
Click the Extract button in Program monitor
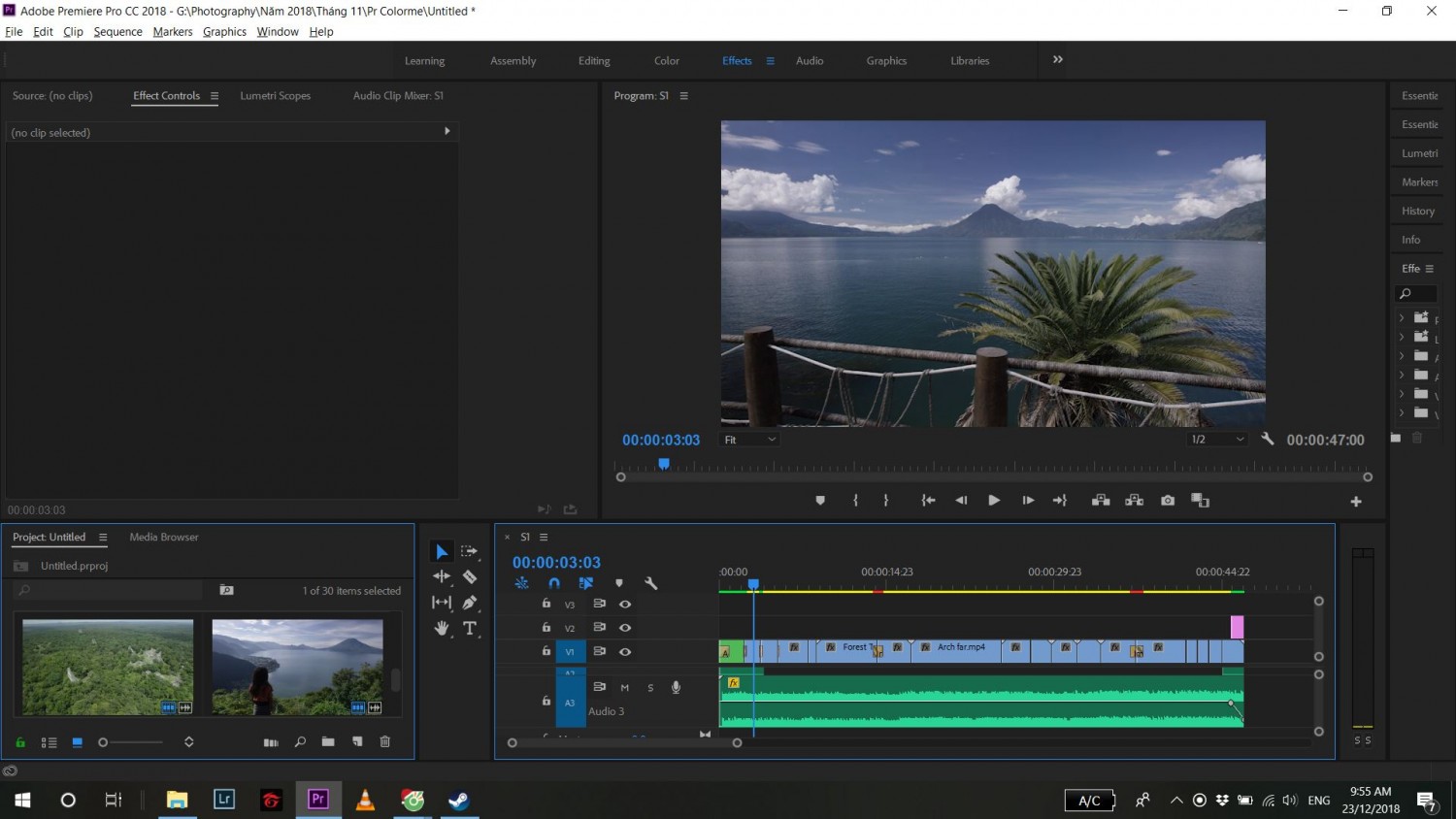(1134, 501)
